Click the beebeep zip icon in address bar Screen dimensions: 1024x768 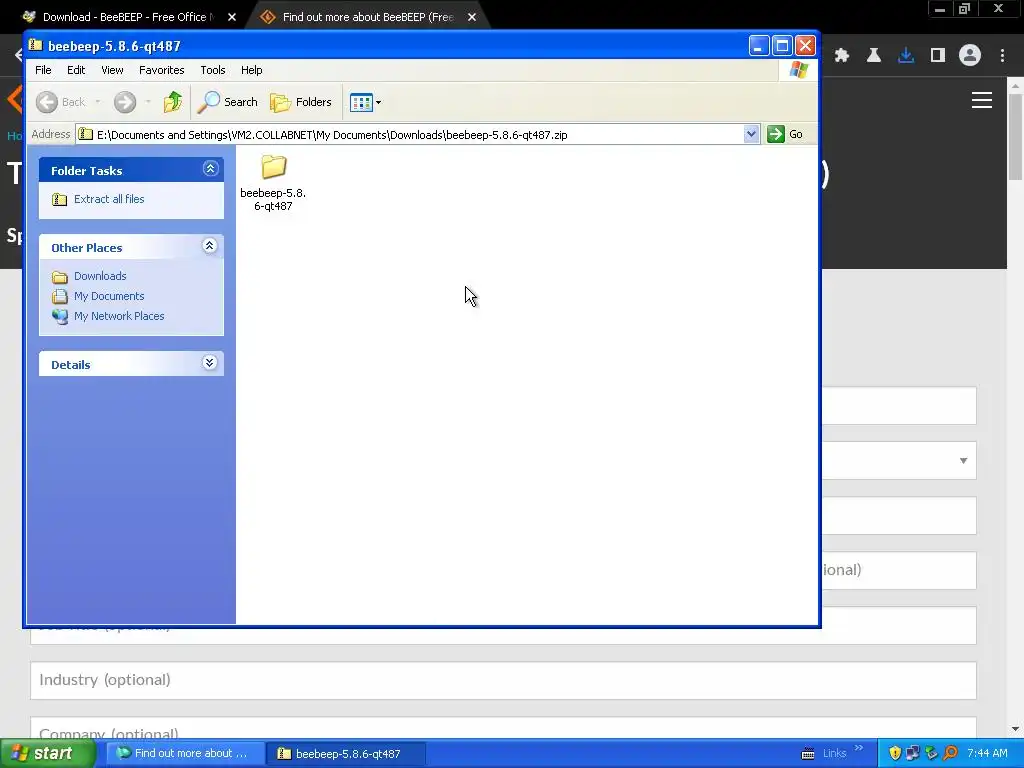[x=86, y=135]
